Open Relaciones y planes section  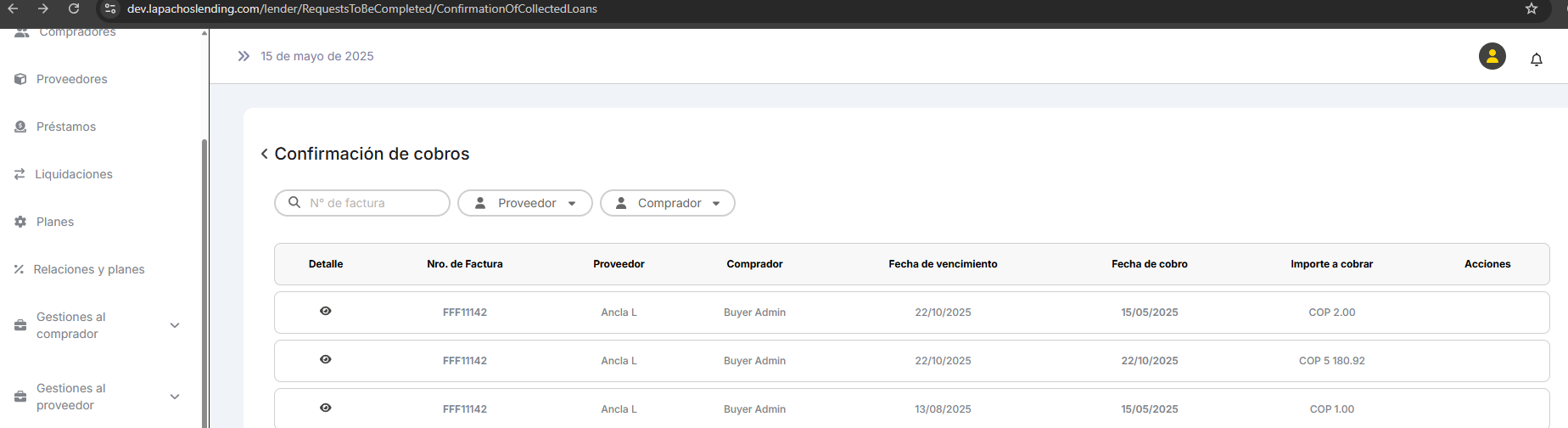88,269
